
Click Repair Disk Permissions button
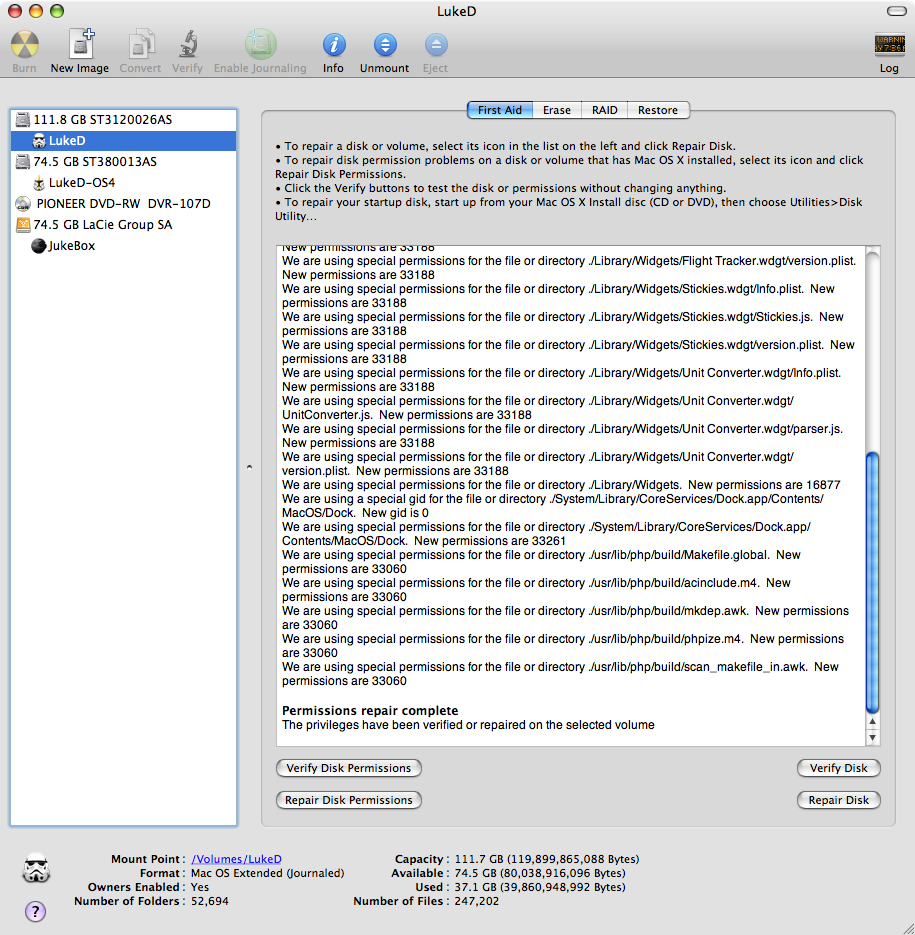point(348,800)
